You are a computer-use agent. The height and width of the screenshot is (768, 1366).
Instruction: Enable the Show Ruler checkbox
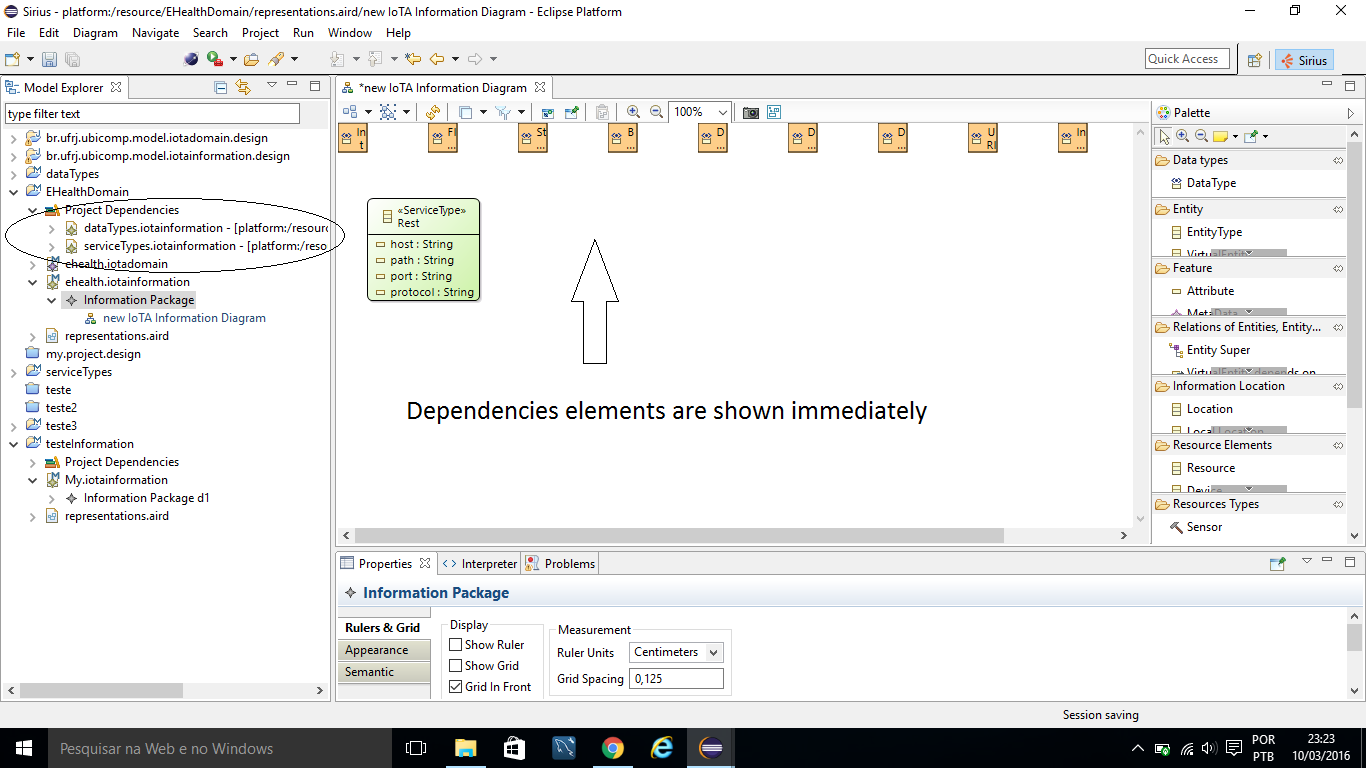456,645
